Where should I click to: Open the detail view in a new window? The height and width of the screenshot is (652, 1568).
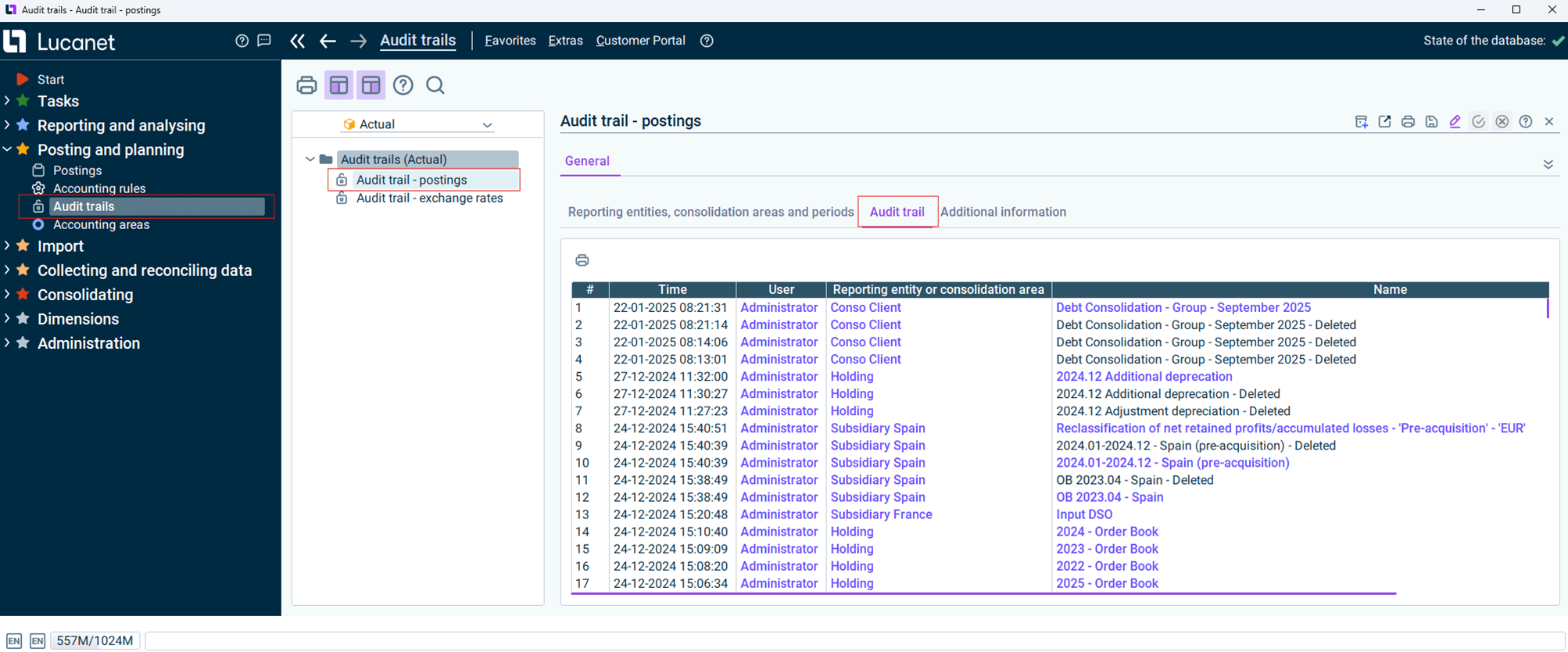tap(1384, 122)
